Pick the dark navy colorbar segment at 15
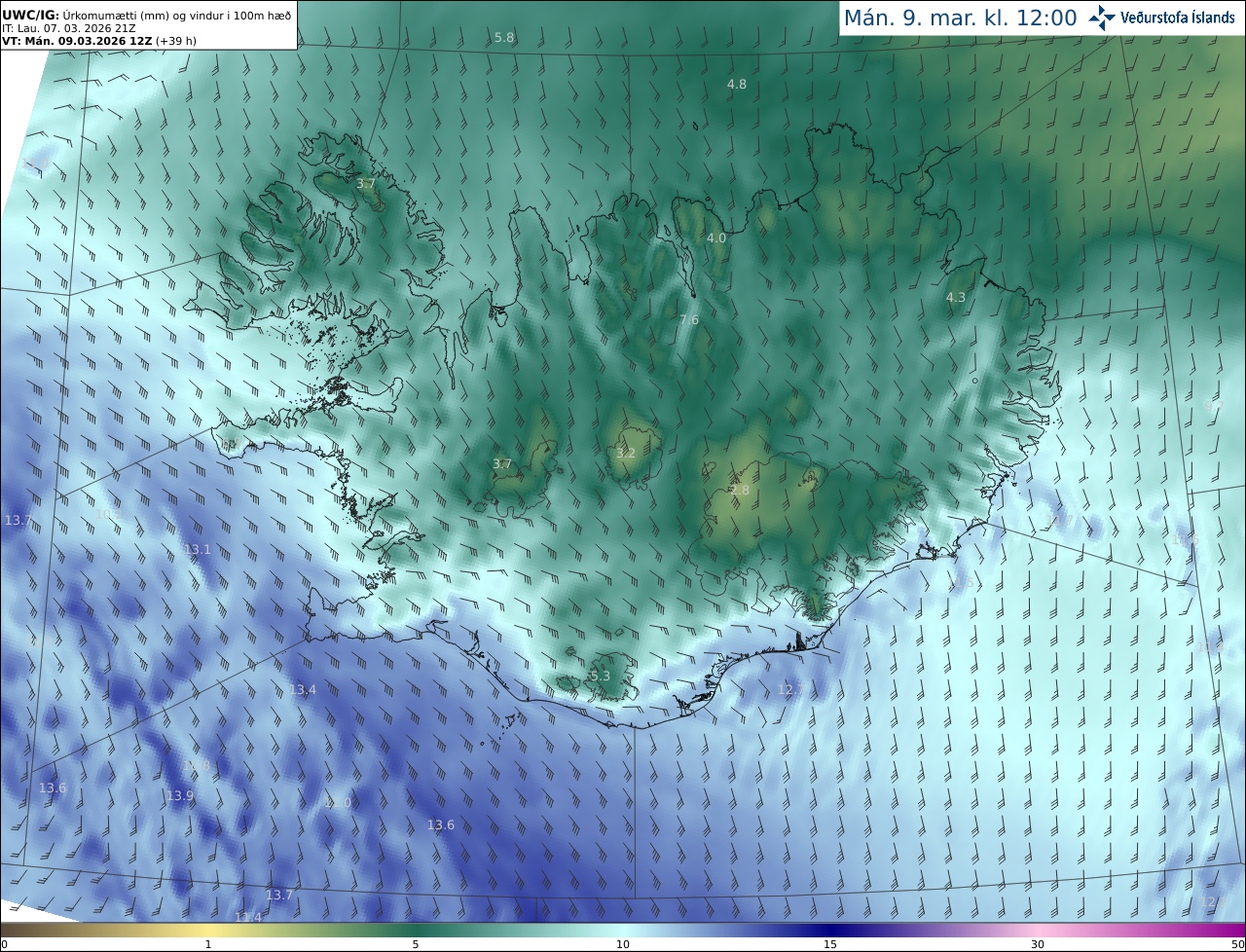Image resolution: width=1246 pixels, height=952 pixels. click(830, 930)
